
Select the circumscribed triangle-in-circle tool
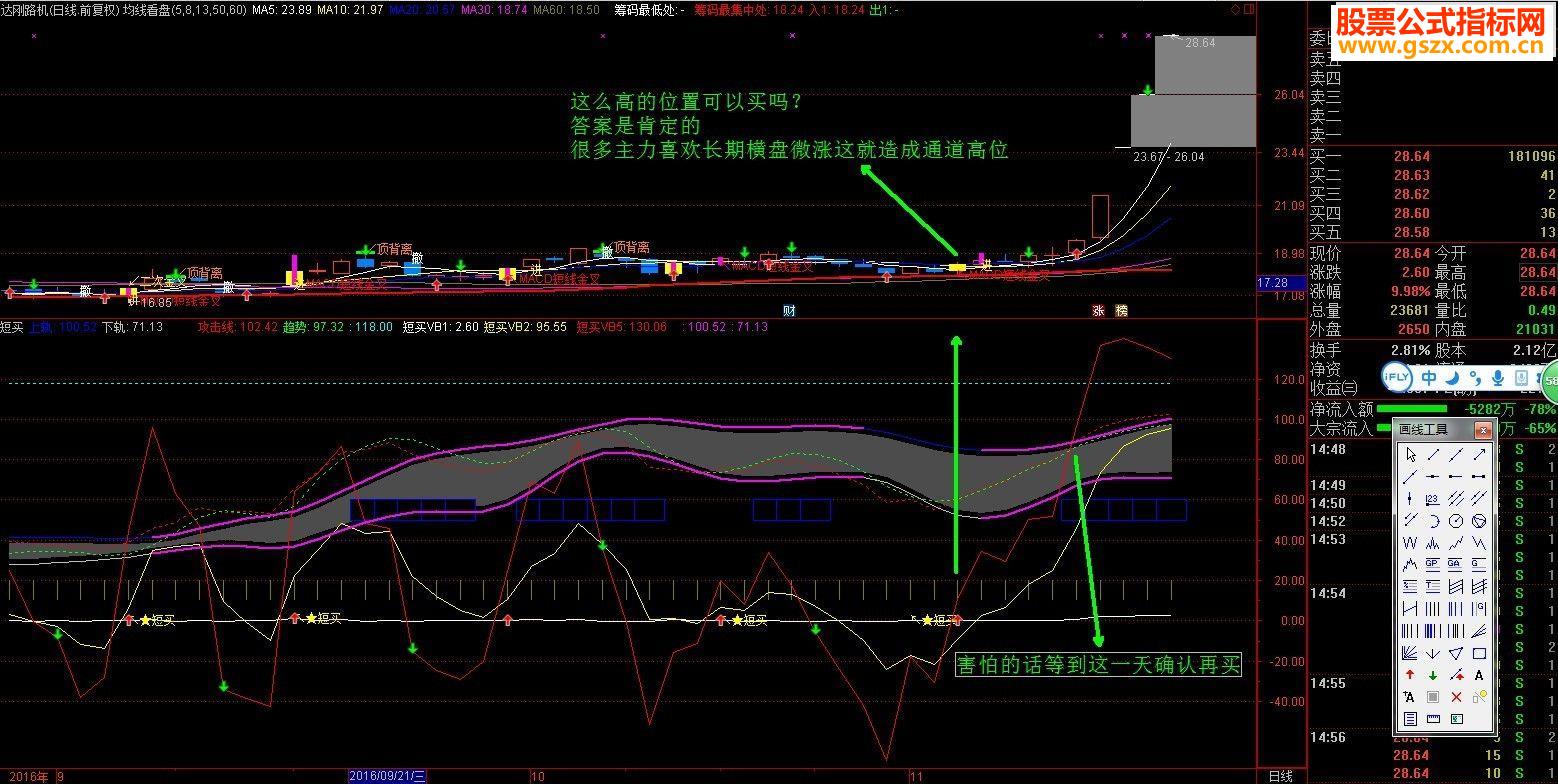point(1479,521)
